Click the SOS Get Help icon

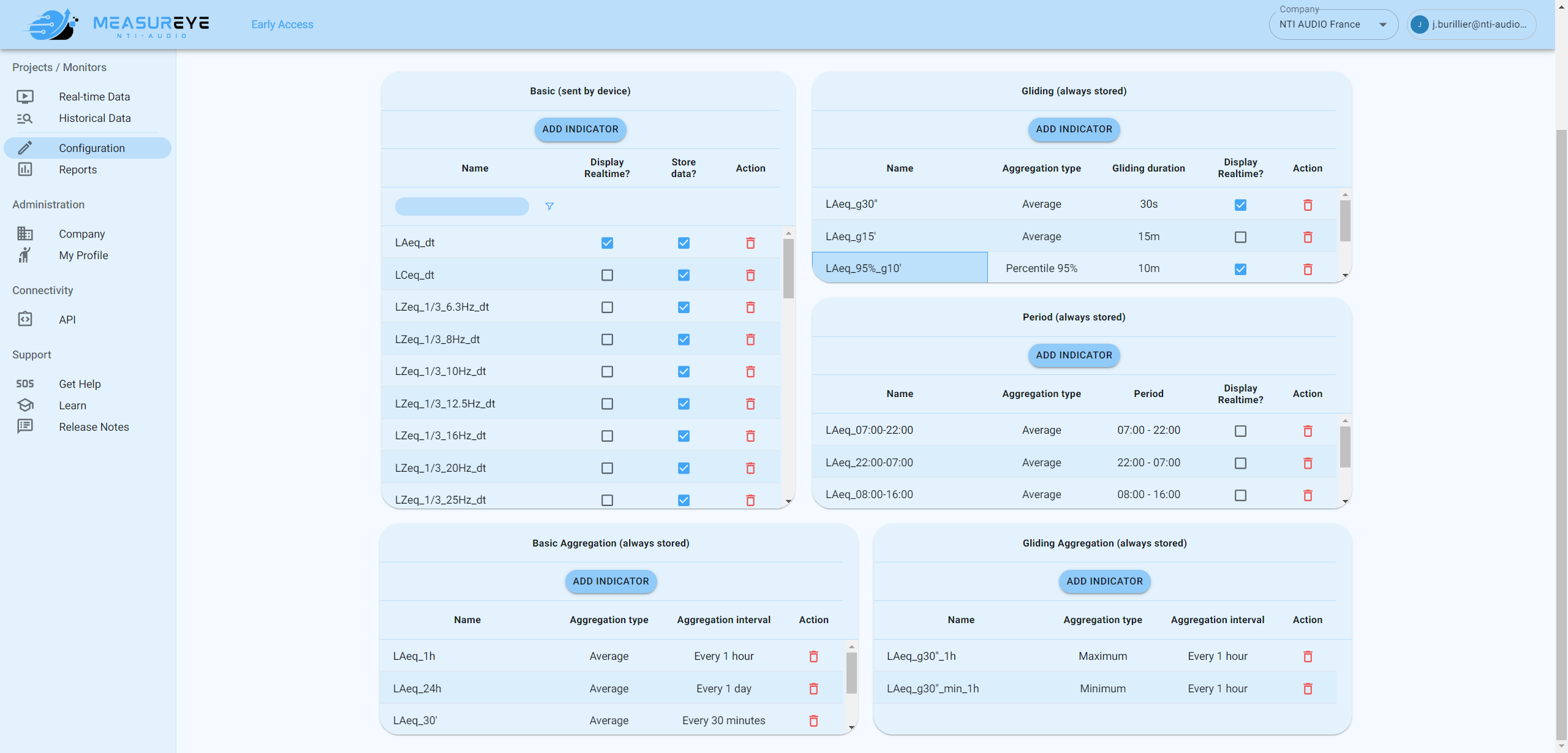click(25, 384)
